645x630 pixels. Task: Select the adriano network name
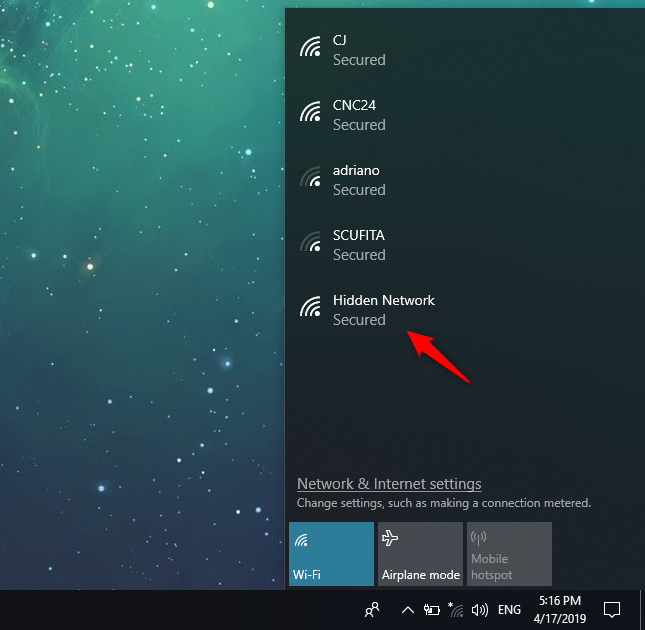[x=356, y=170]
